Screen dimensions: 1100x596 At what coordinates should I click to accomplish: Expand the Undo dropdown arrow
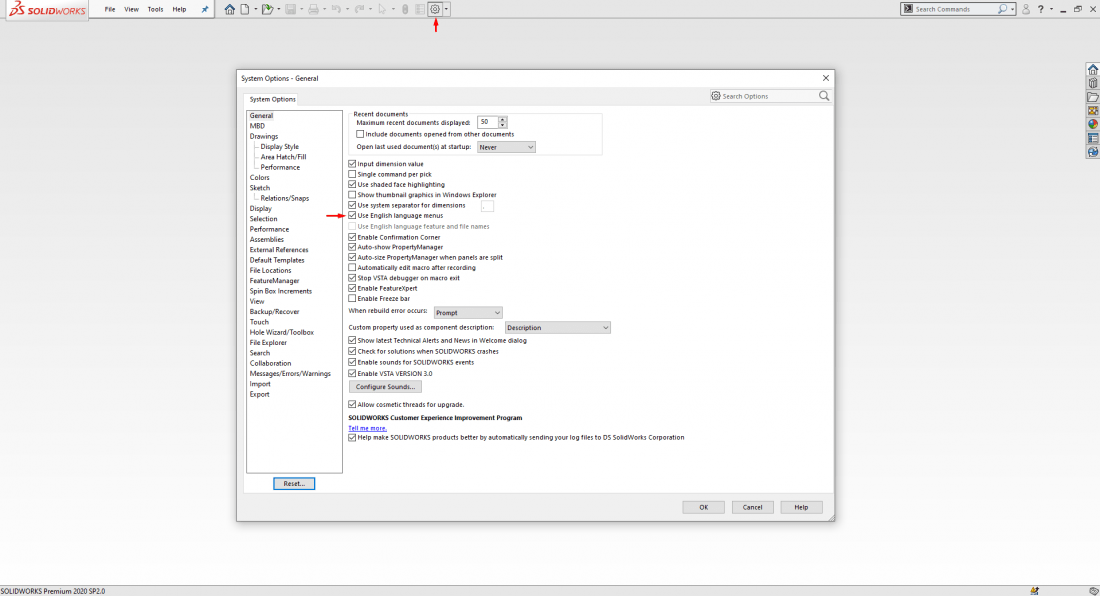(347, 9)
